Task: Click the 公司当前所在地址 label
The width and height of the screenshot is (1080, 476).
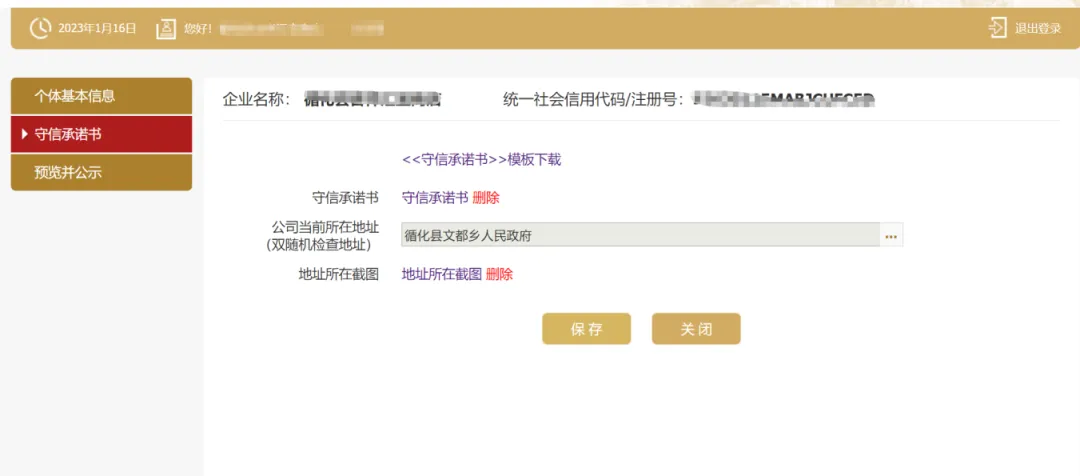Action: pos(326,227)
